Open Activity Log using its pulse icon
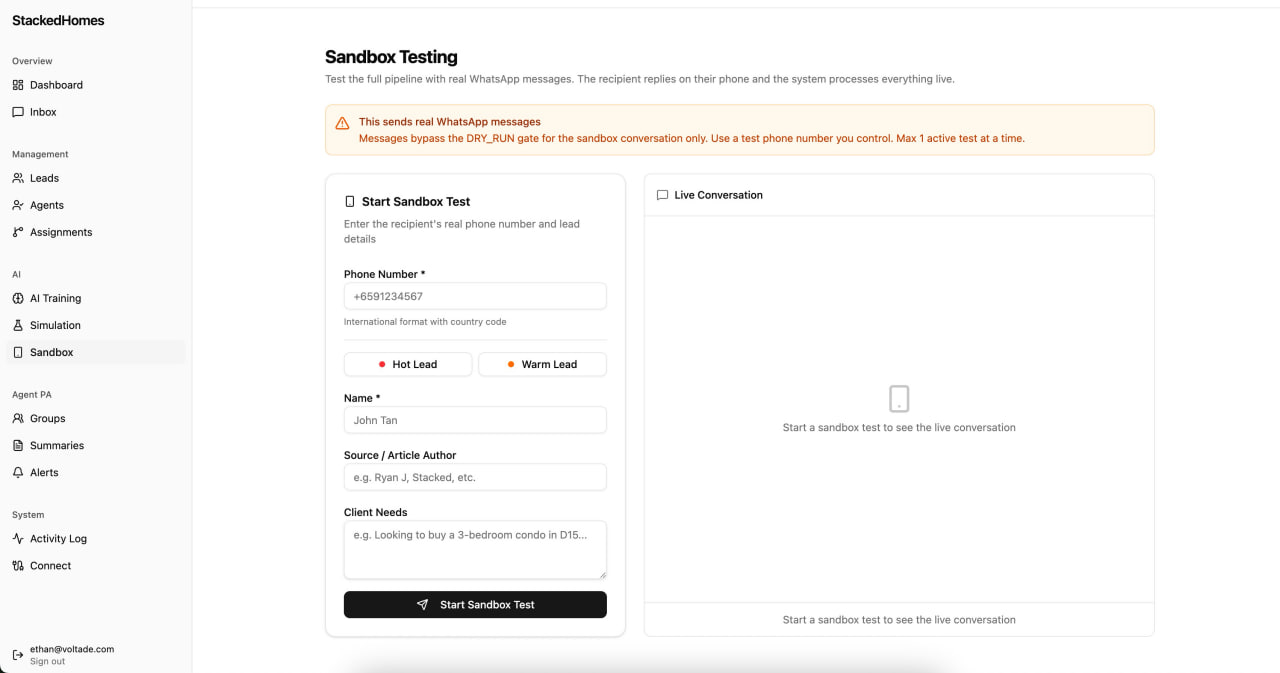The height and width of the screenshot is (673, 1280). 17,538
